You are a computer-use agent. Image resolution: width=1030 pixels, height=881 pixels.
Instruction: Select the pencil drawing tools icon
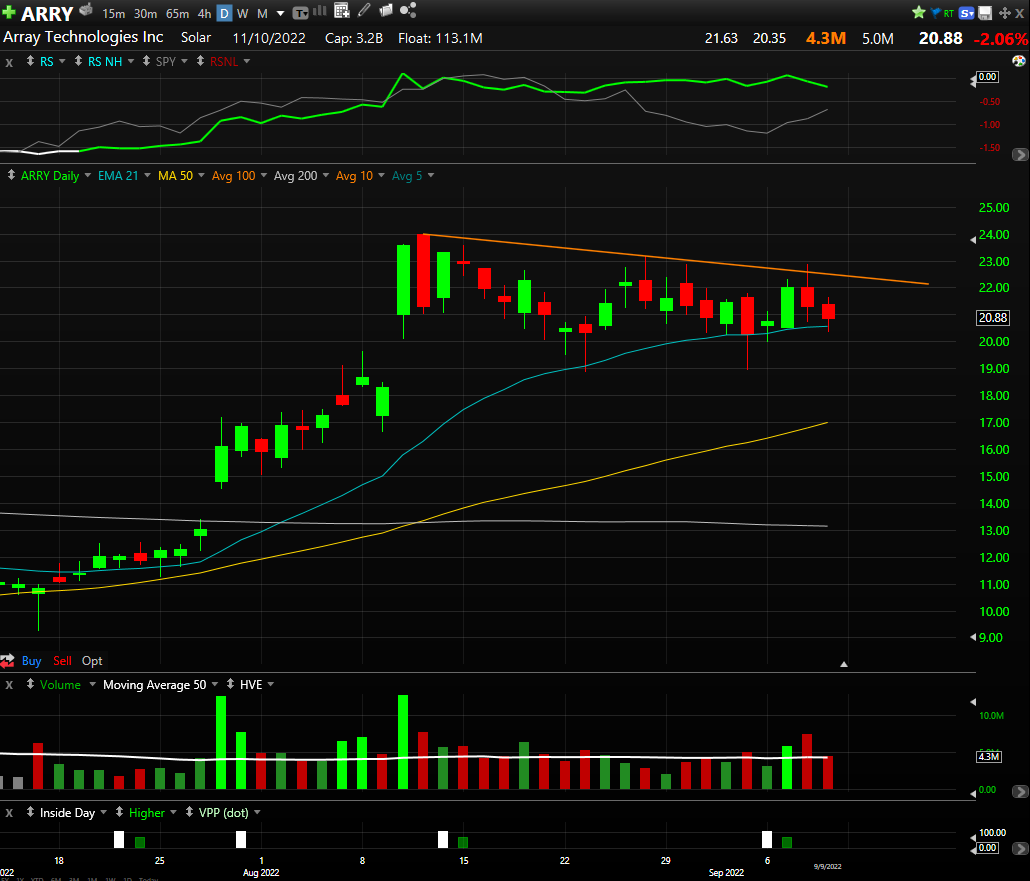tap(364, 10)
